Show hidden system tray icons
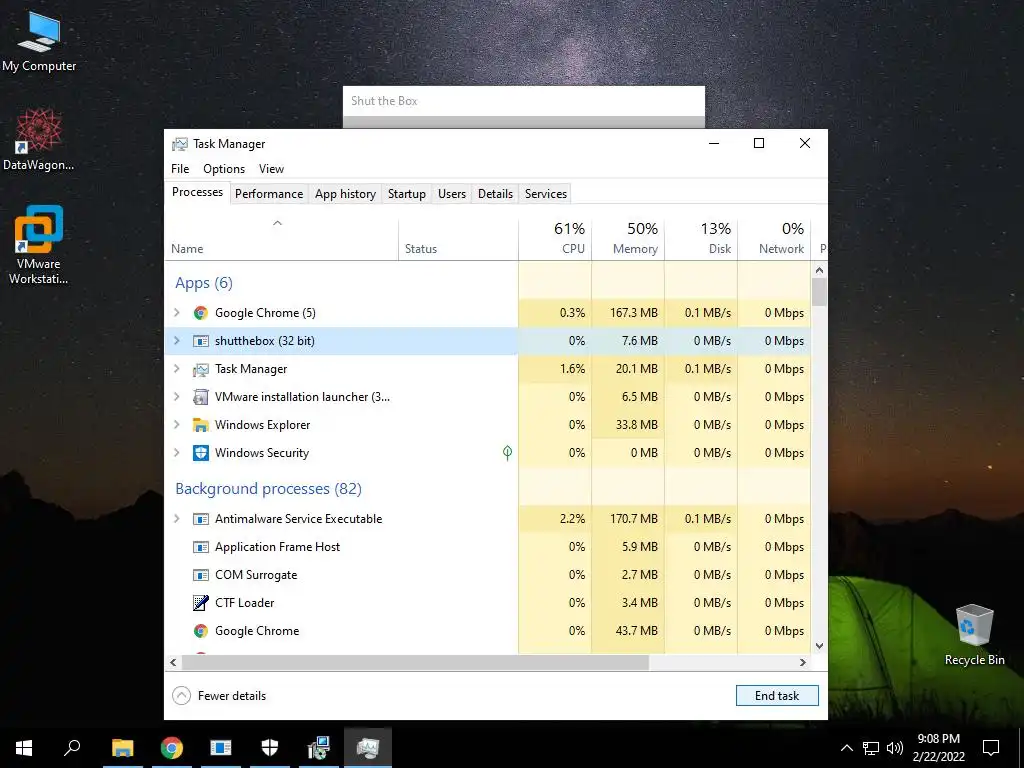Viewport: 1024px width, 768px height. [x=846, y=748]
